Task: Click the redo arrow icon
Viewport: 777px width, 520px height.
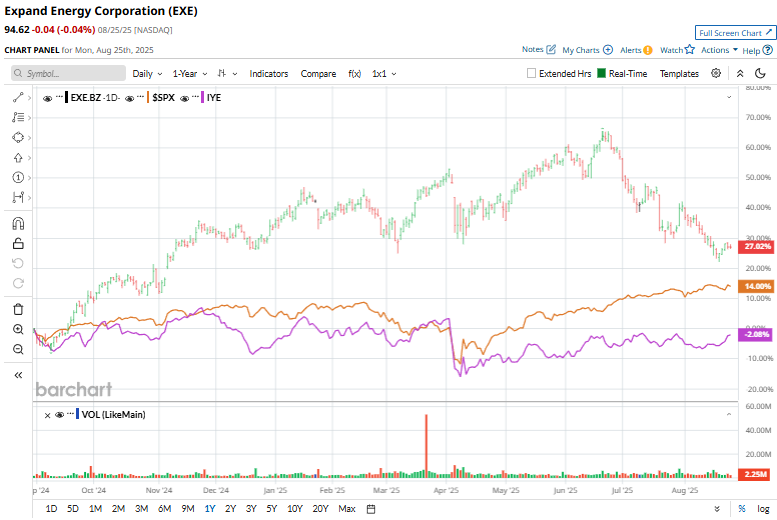Action: (x=18, y=283)
